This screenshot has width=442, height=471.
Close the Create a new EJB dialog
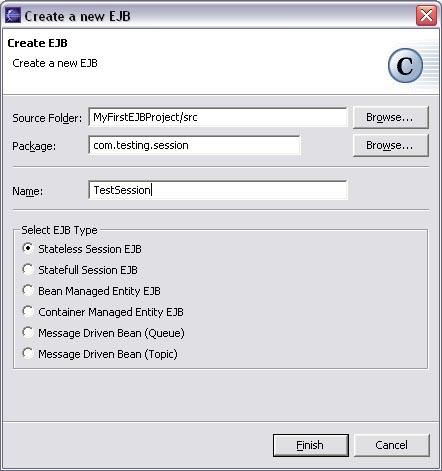pyautogui.click(x=426, y=15)
